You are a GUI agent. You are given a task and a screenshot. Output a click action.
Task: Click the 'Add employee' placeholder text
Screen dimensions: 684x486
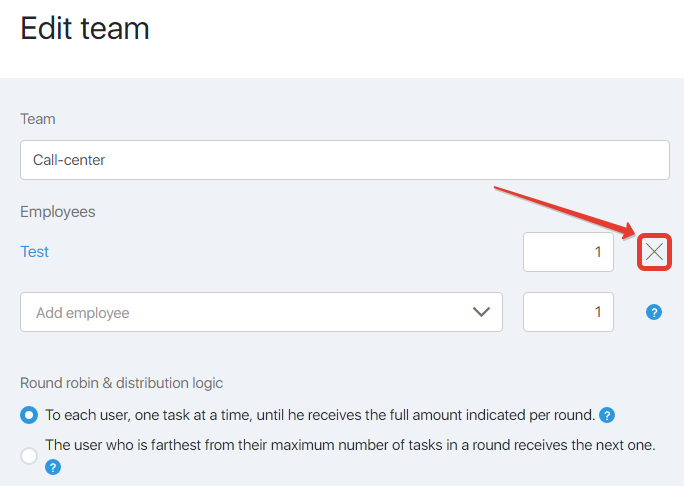pyautogui.click(x=82, y=313)
